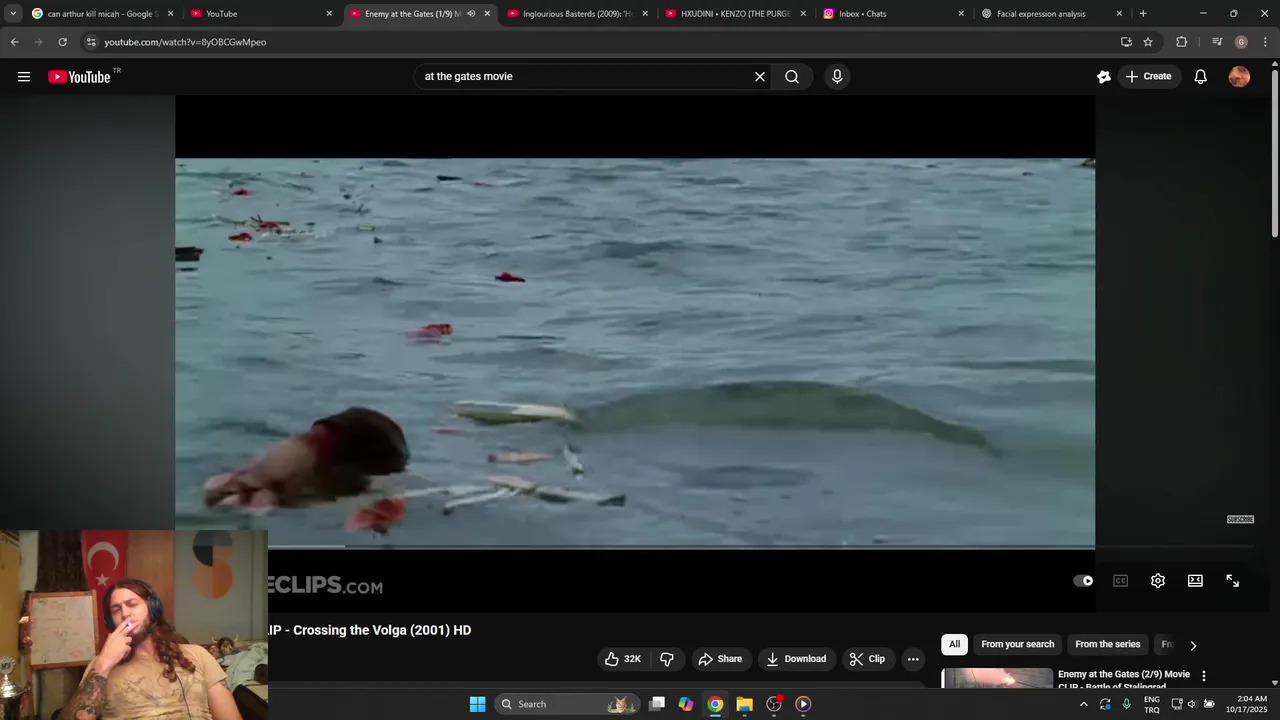Image resolution: width=1280 pixels, height=720 pixels.
Task: Share the video
Action: point(720,659)
